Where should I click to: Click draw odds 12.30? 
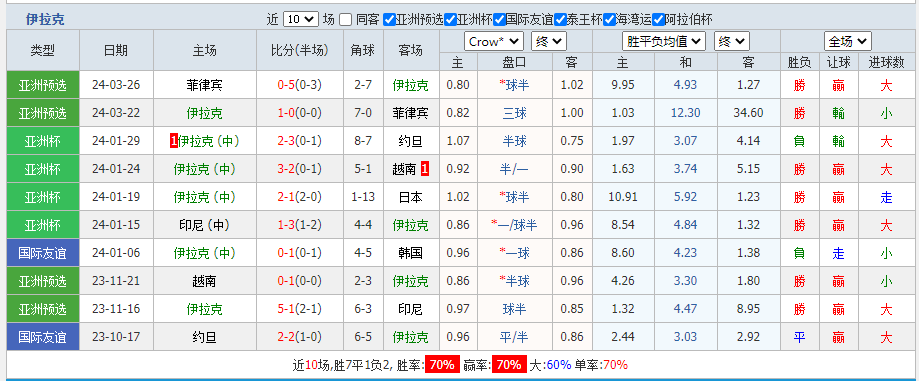686,113
